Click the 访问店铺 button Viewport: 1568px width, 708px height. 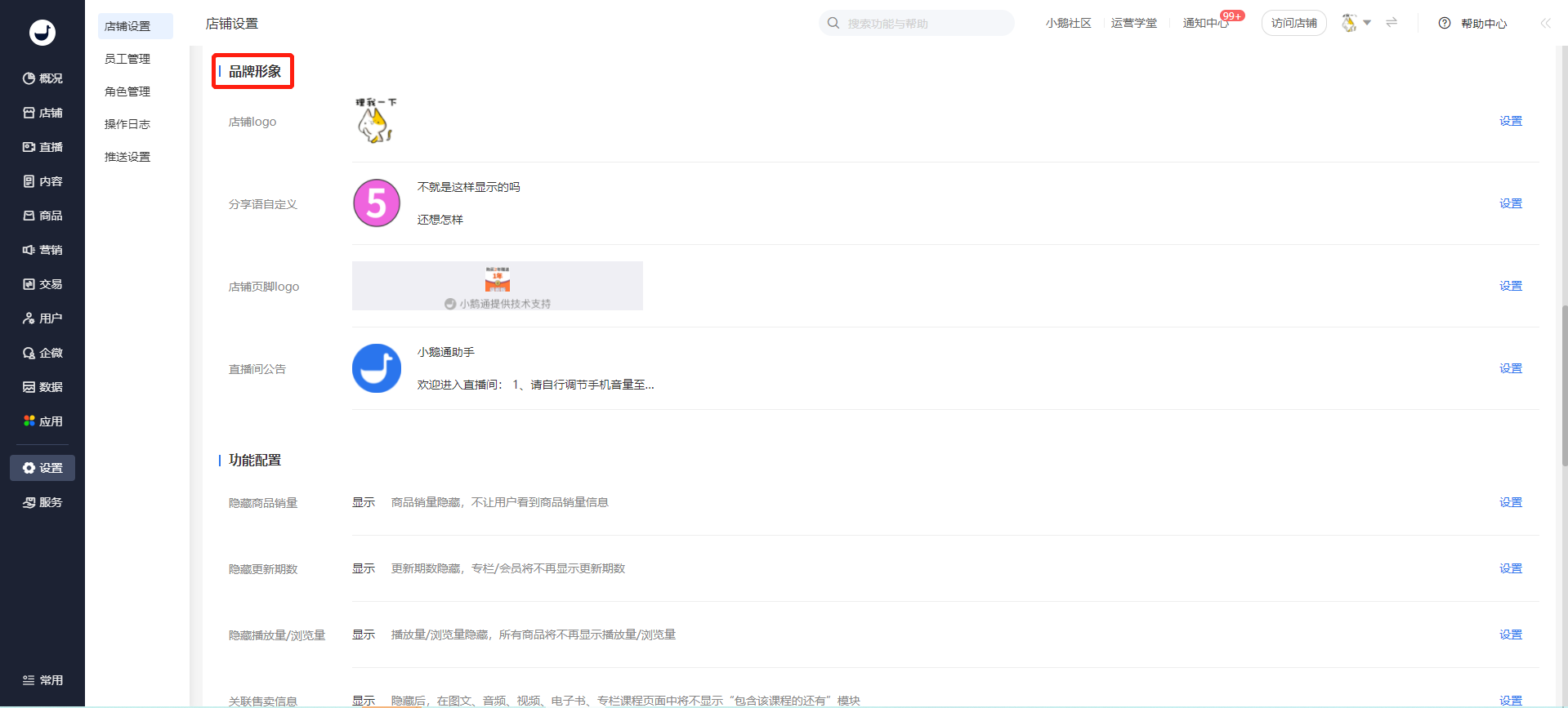[1294, 23]
